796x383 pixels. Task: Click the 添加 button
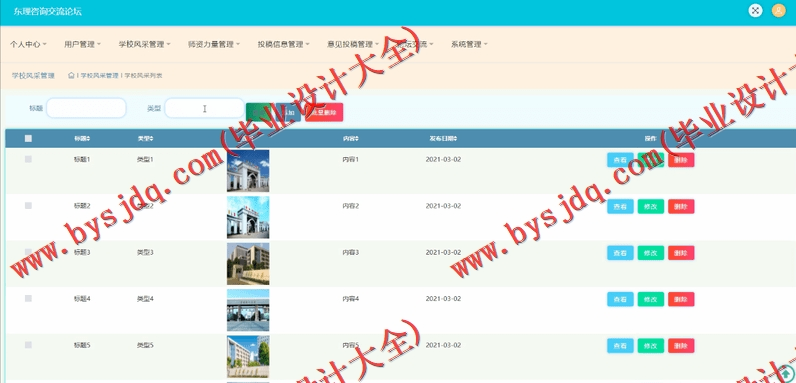[288, 112]
